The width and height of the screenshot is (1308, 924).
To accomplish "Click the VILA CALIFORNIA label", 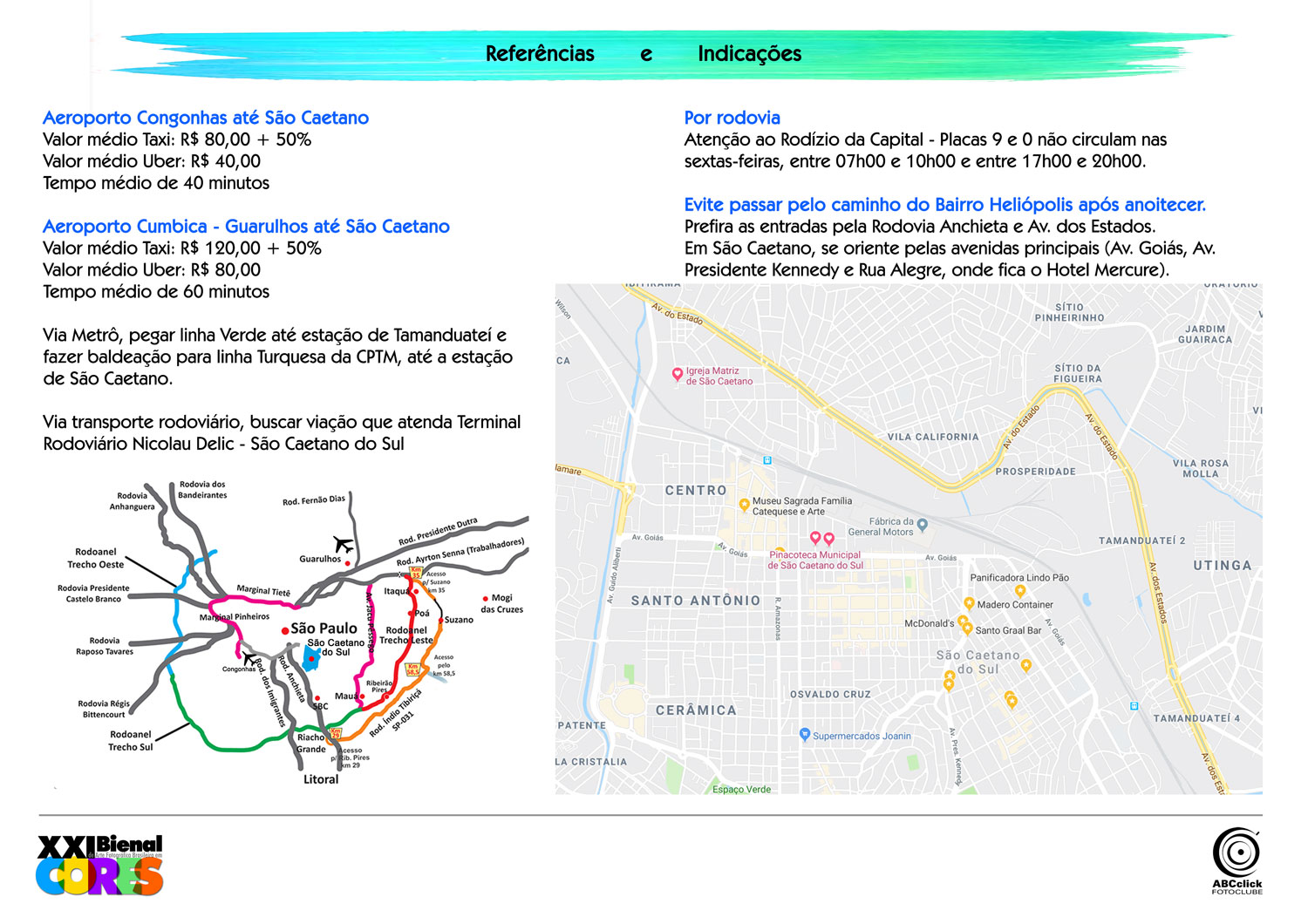I will (933, 437).
